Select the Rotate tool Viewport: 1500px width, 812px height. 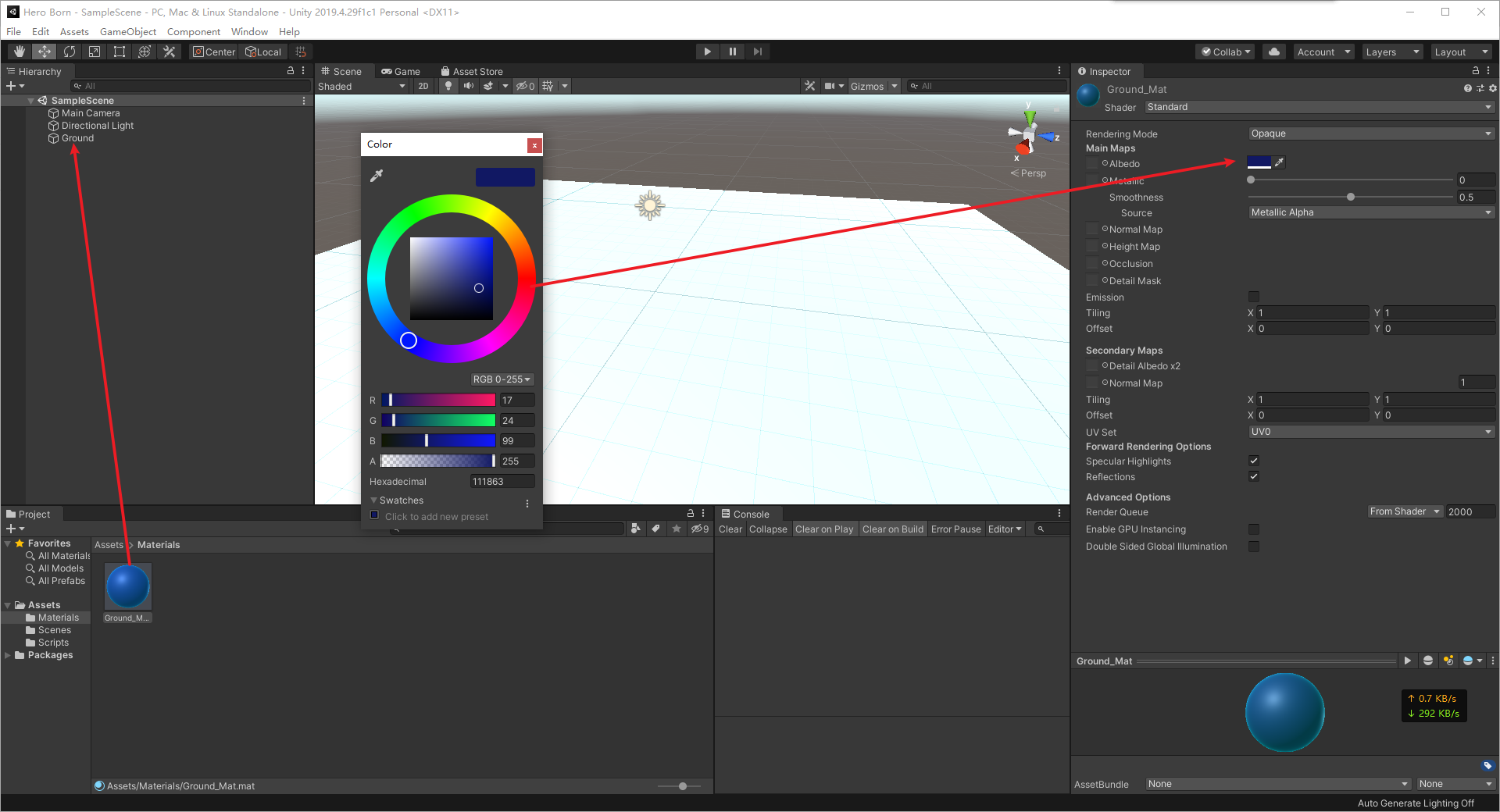pos(70,52)
